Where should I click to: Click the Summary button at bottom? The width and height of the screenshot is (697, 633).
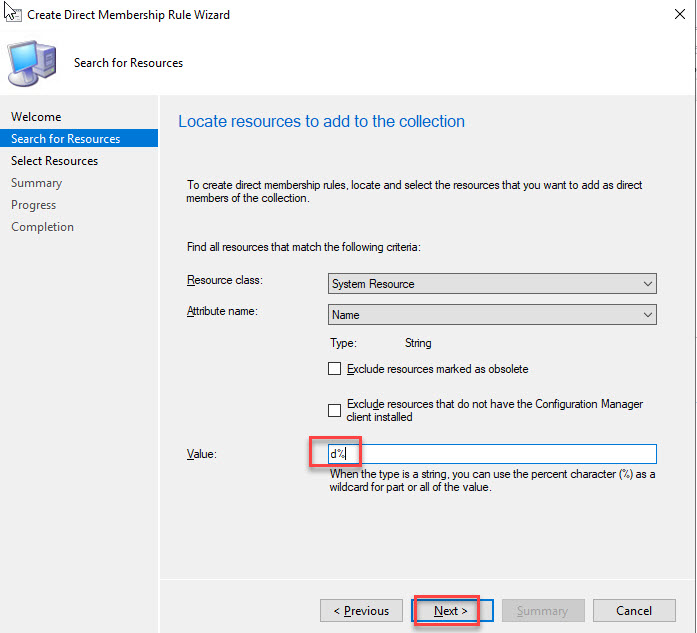tap(542, 610)
